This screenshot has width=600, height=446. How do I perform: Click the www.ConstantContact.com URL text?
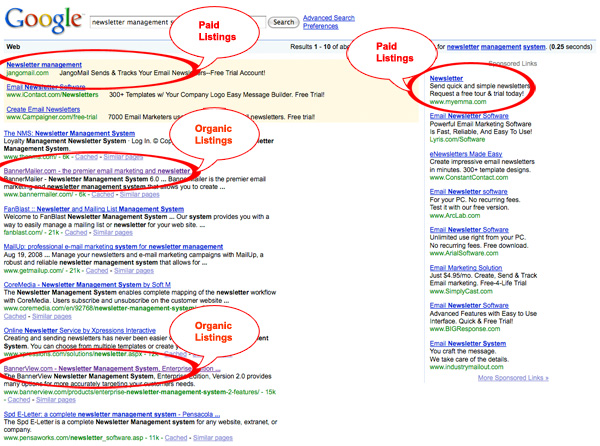[469, 177]
